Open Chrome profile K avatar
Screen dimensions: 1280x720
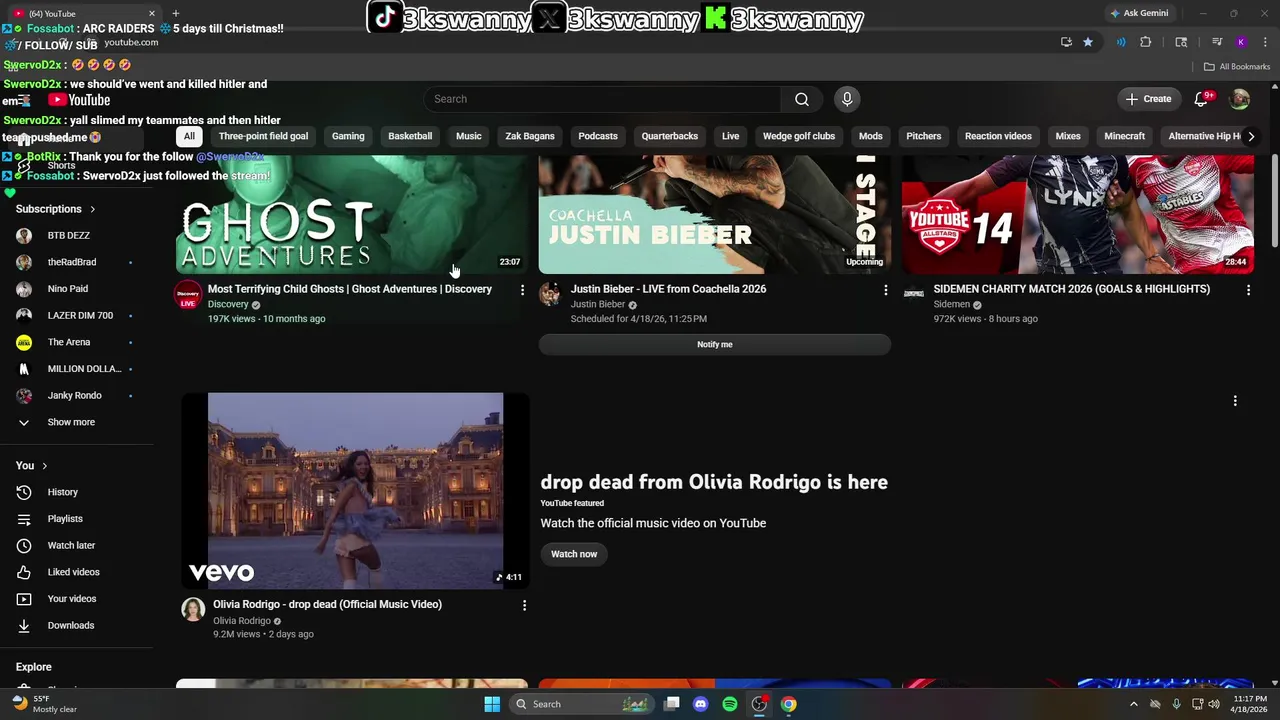[x=1241, y=42]
